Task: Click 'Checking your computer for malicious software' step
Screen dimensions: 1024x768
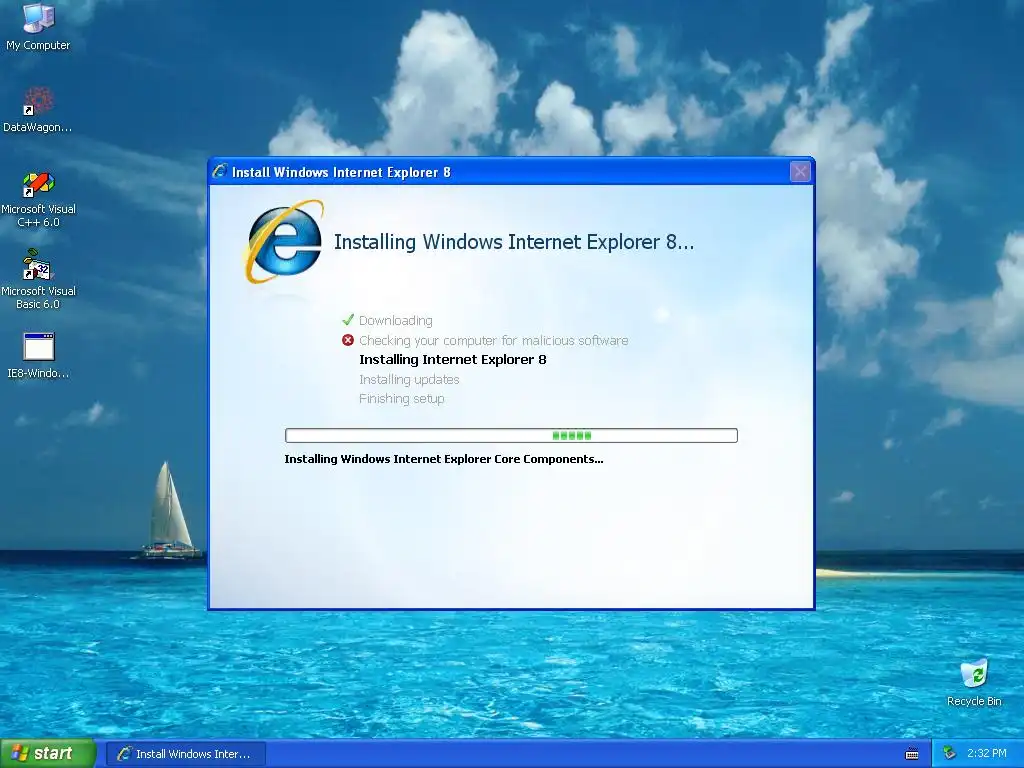Action: tap(494, 340)
